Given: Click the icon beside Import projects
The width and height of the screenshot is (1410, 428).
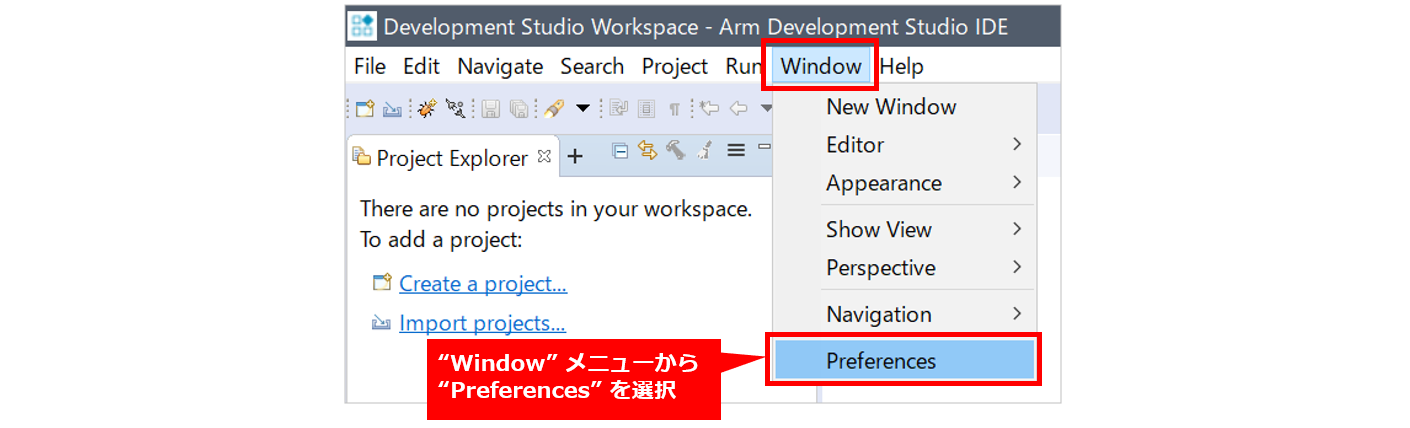Looking at the screenshot, I should click(381, 323).
